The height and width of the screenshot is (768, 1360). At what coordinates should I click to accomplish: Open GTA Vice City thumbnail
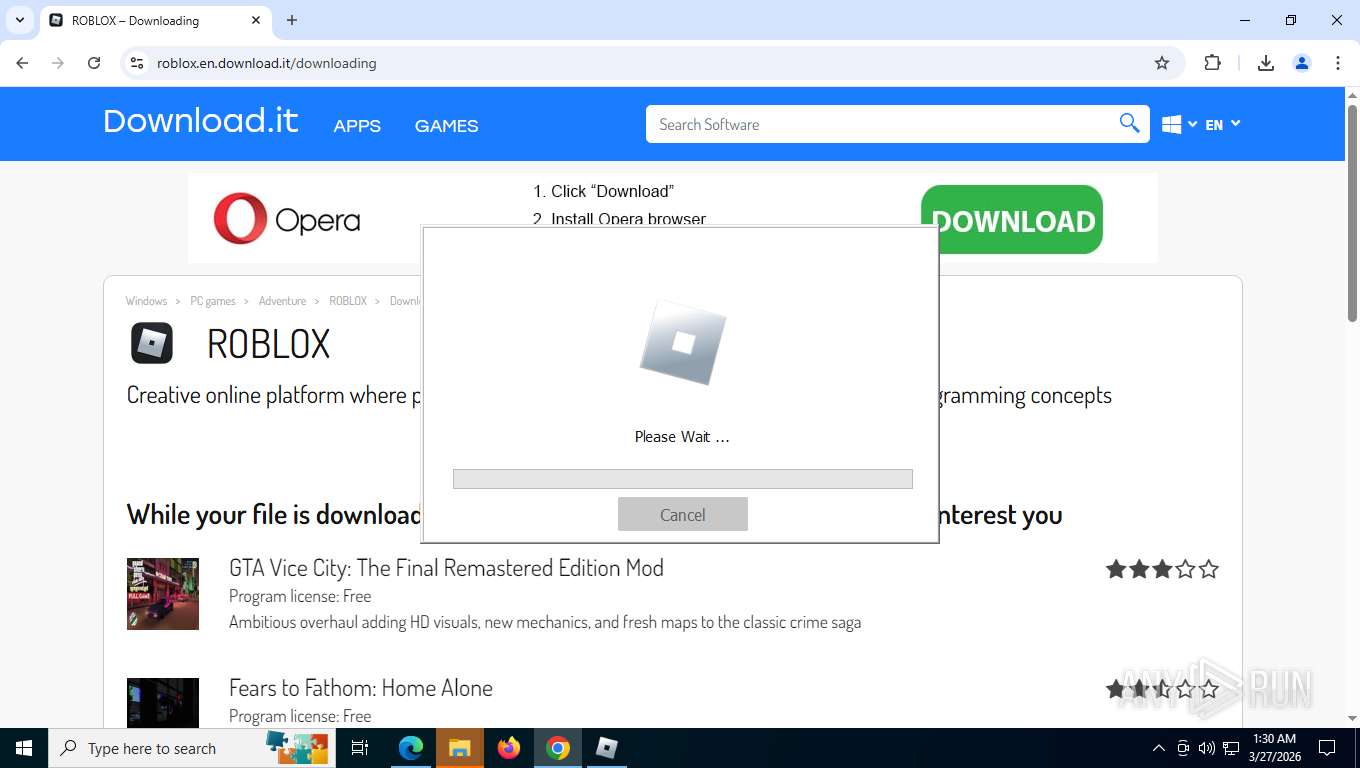(x=163, y=594)
